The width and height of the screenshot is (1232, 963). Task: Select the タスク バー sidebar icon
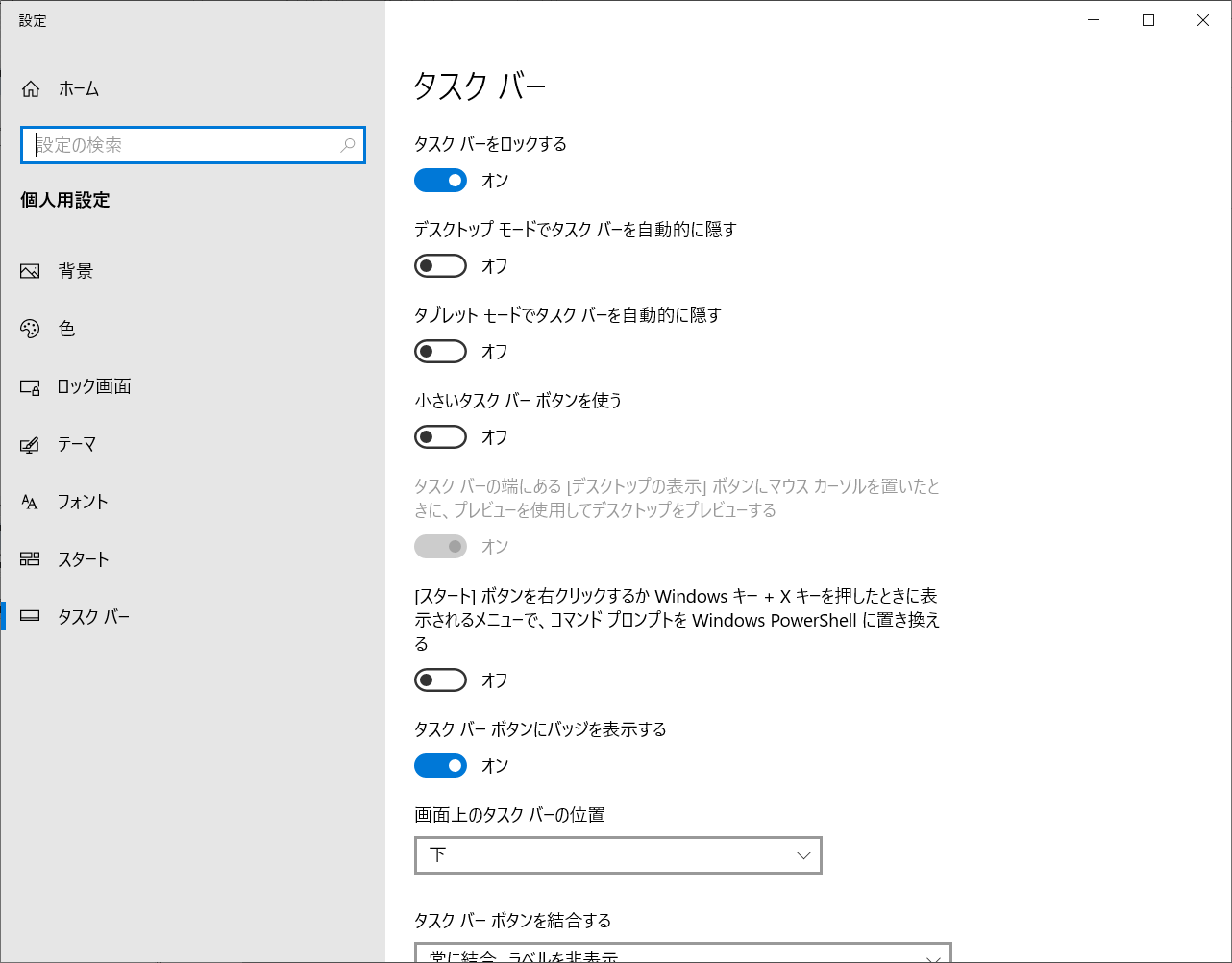pos(31,616)
